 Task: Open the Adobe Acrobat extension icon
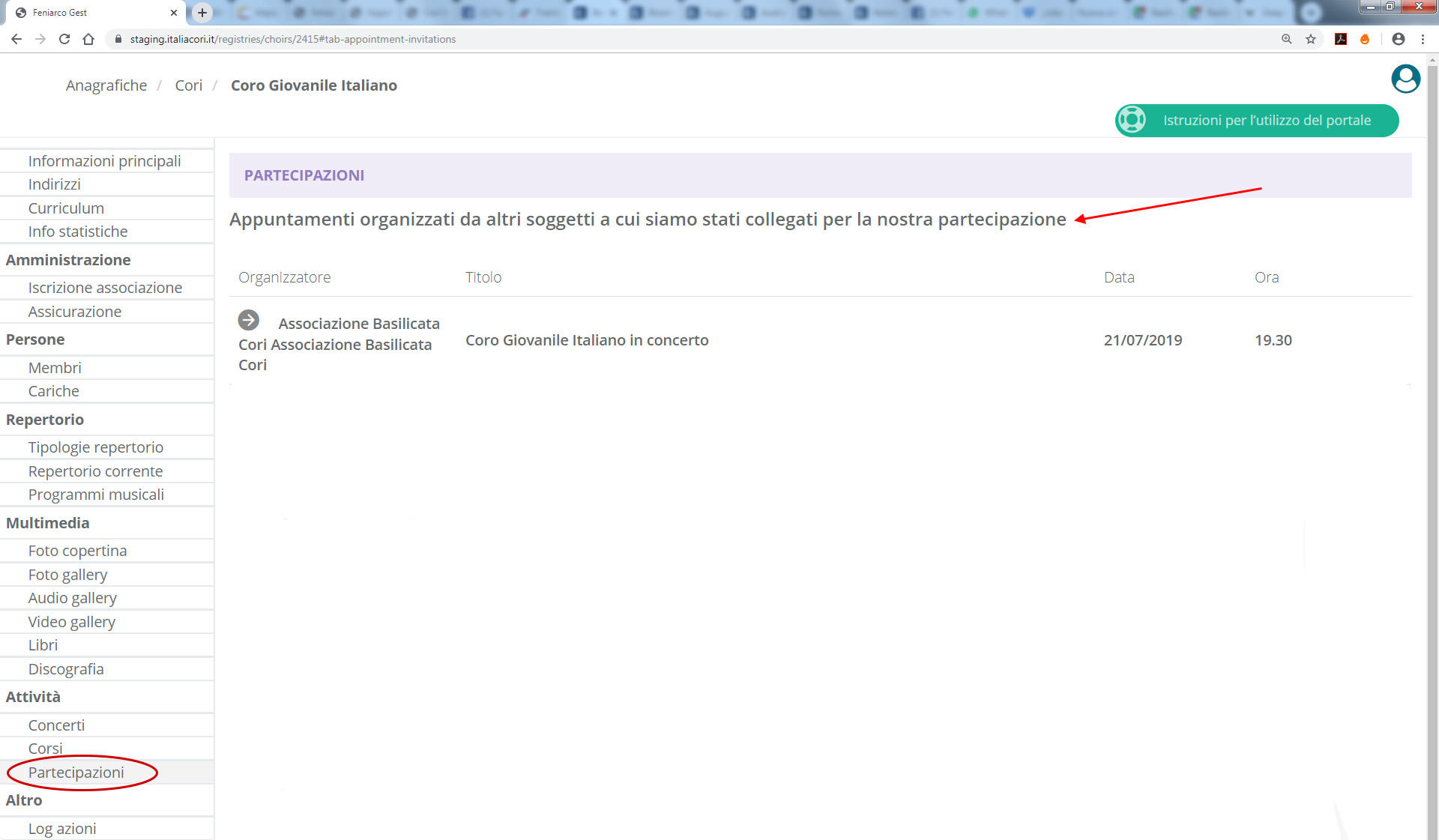coord(1341,39)
